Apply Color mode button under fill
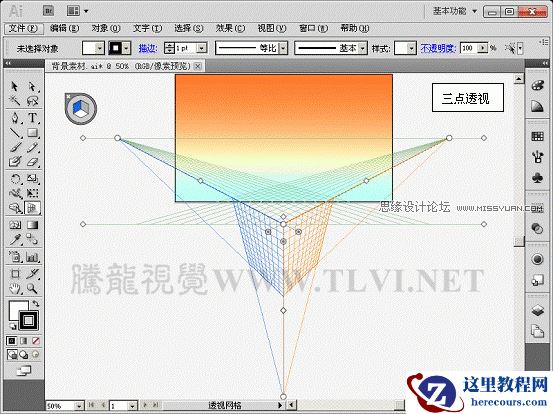The image size is (553, 414). (12, 341)
